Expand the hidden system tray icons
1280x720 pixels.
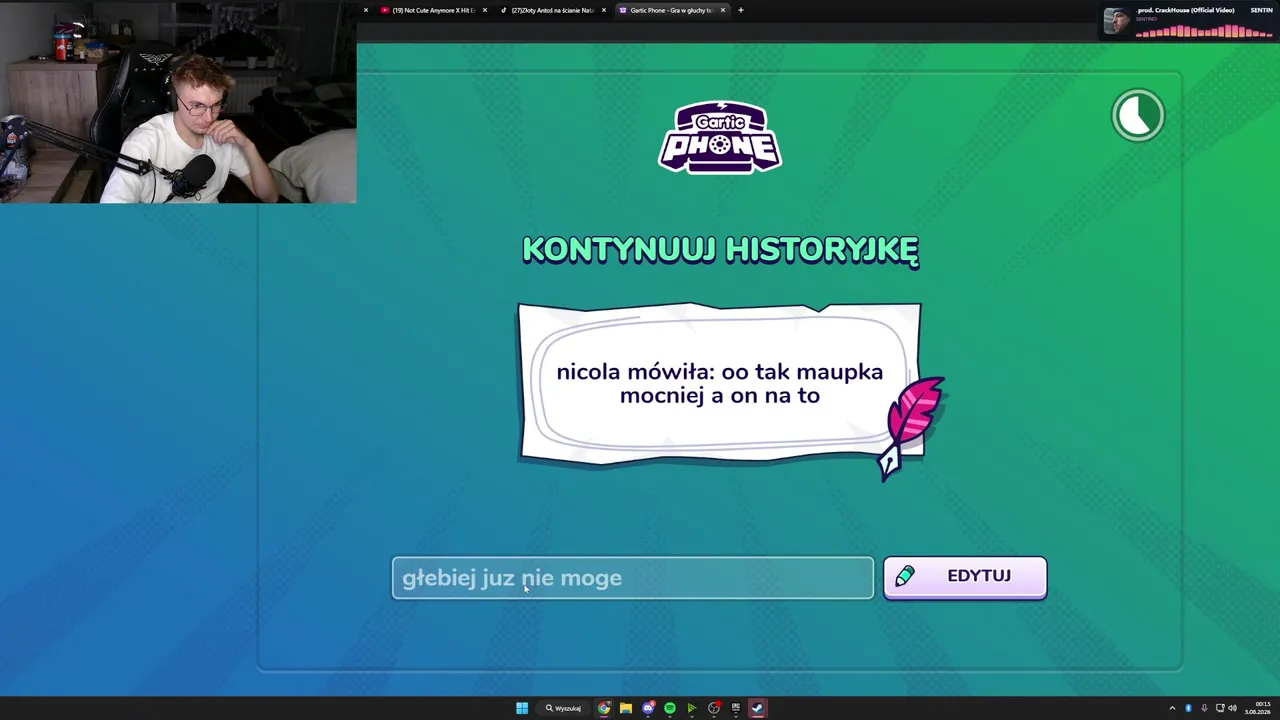point(1172,708)
